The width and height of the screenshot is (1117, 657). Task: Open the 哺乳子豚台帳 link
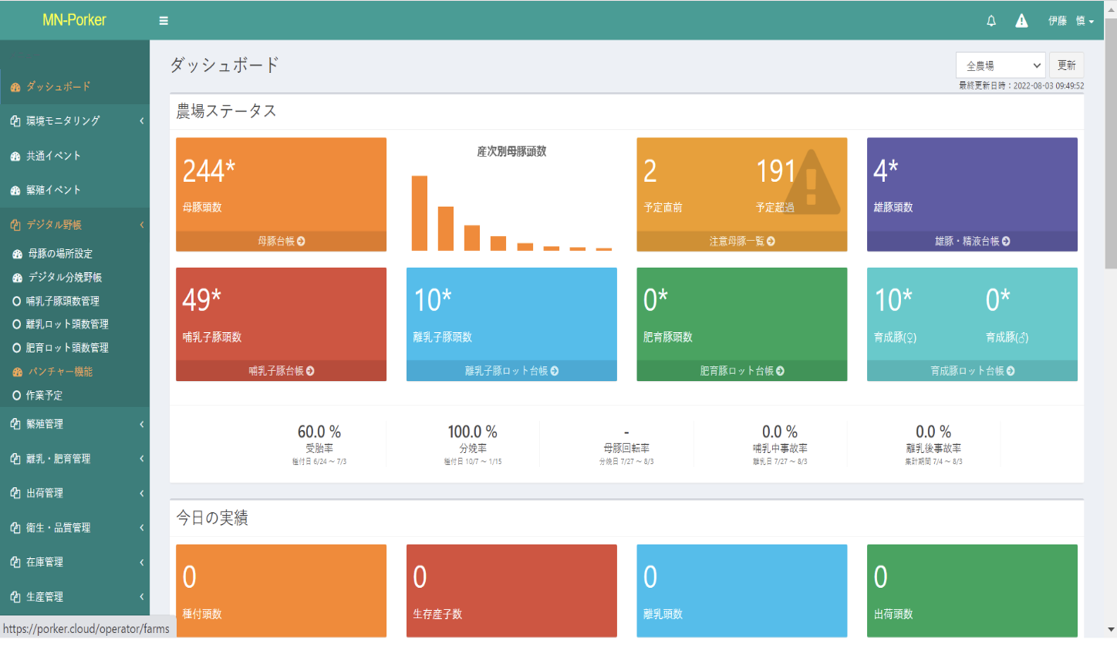281,371
